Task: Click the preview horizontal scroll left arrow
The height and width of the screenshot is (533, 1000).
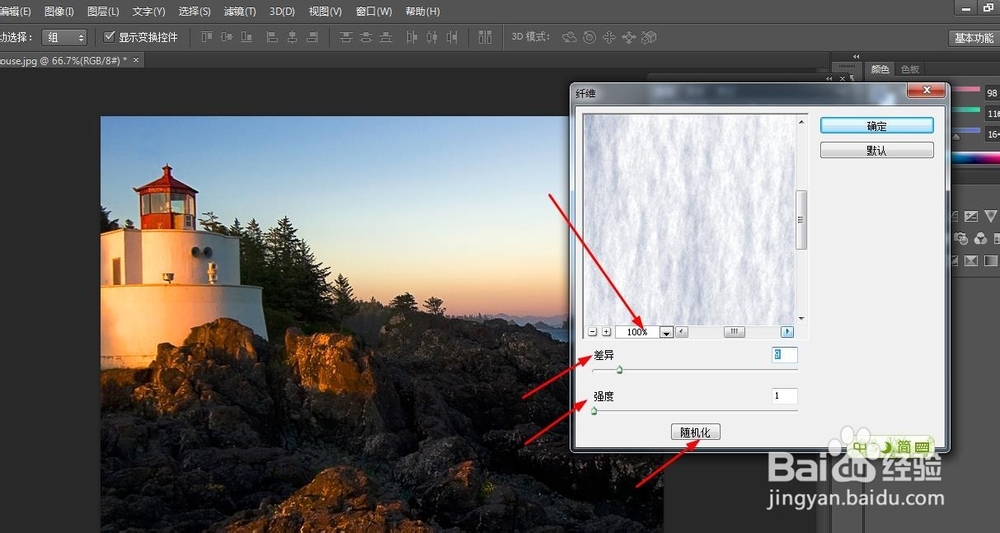Action: (682, 332)
